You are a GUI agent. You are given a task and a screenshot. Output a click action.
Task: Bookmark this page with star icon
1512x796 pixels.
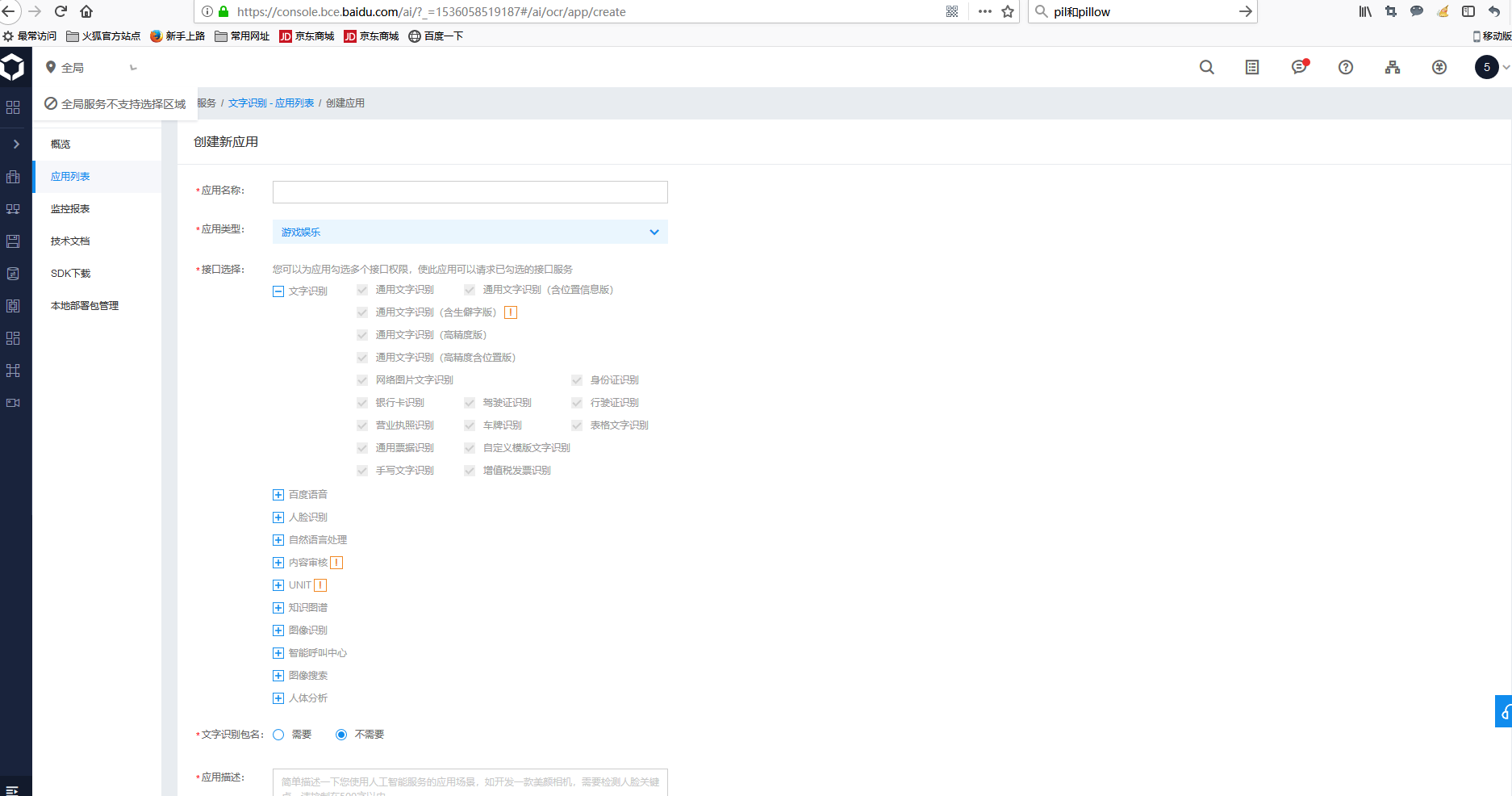tap(1008, 11)
